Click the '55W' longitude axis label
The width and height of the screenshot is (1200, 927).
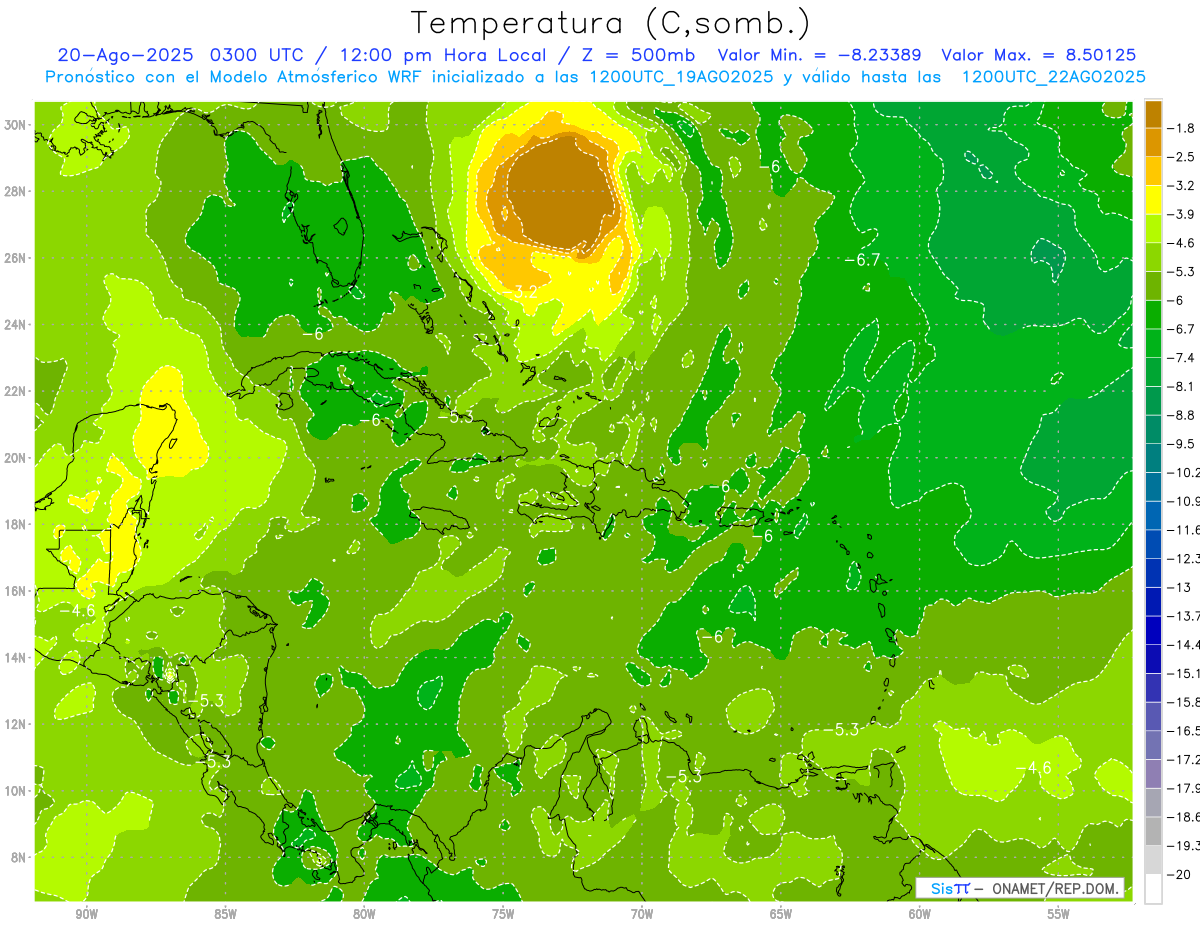pos(1059,914)
